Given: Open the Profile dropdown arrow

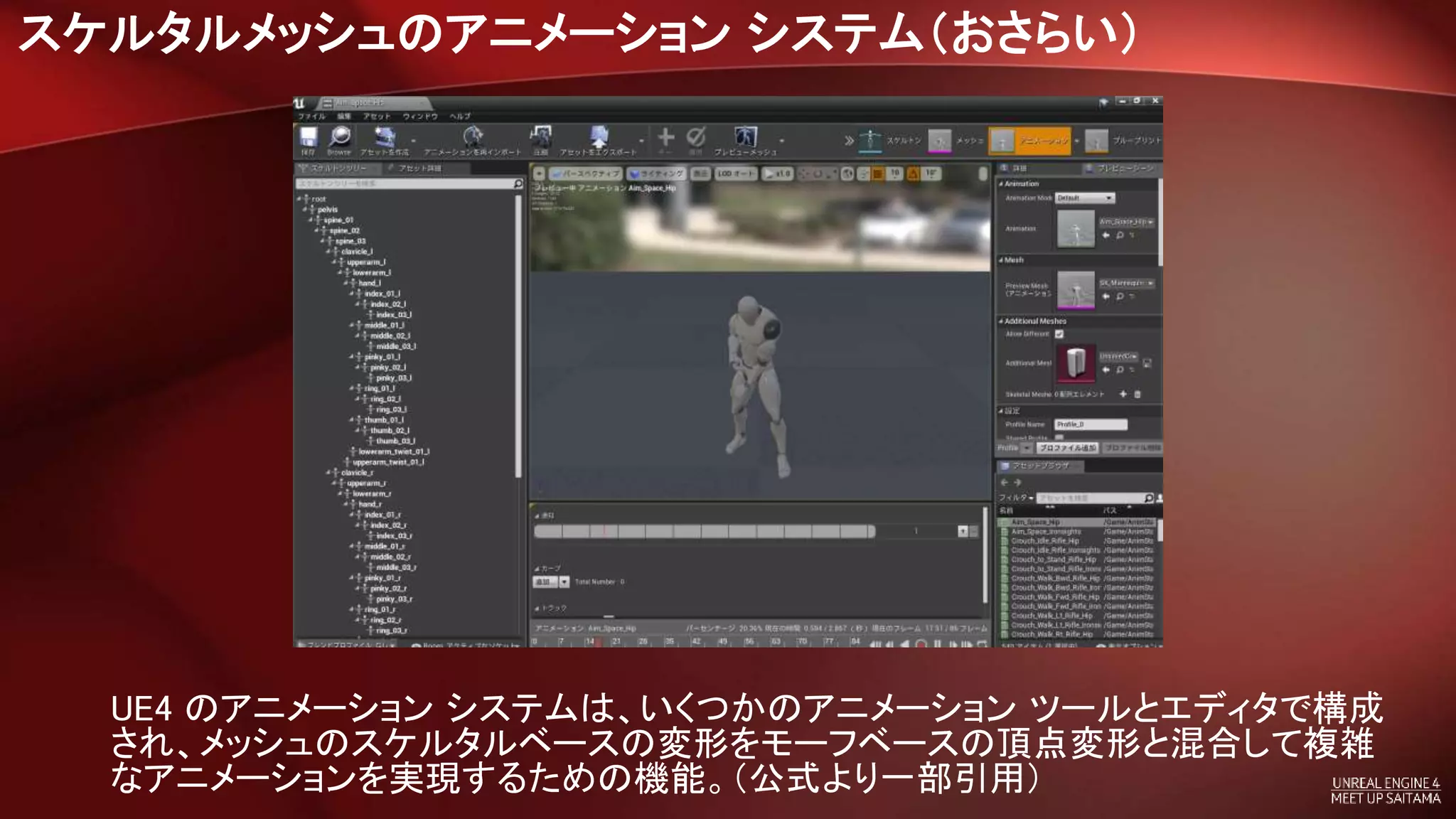Looking at the screenshot, I should 1027,448.
